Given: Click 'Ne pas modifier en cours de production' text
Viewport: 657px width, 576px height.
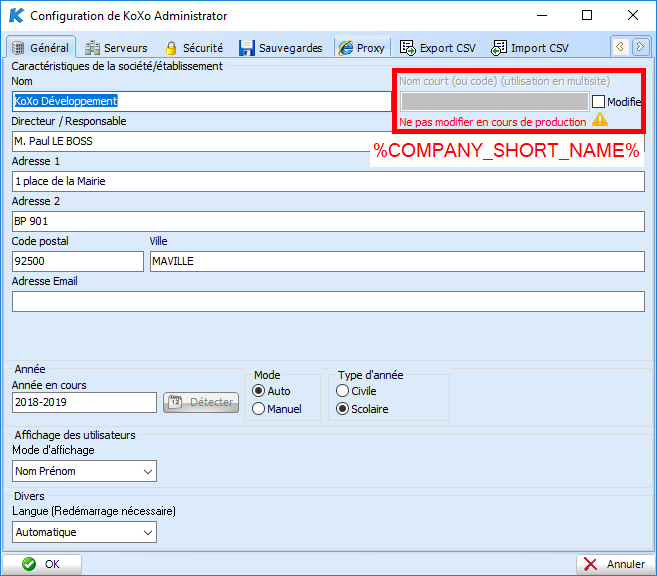Looking at the screenshot, I should (492, 122).
